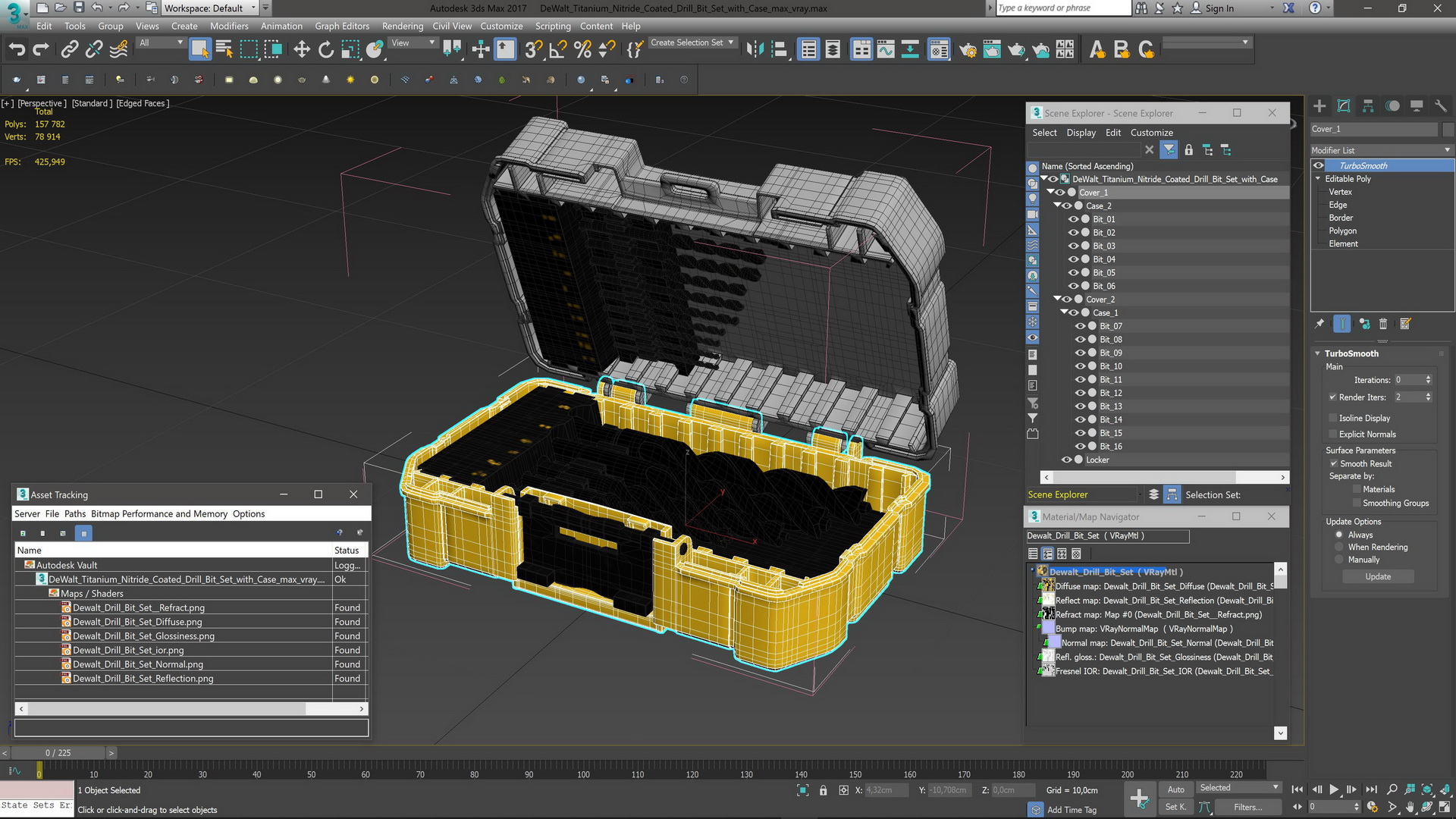
Task: Check Separate by Materials checkbox
Action: click(x=1357, y=490)
